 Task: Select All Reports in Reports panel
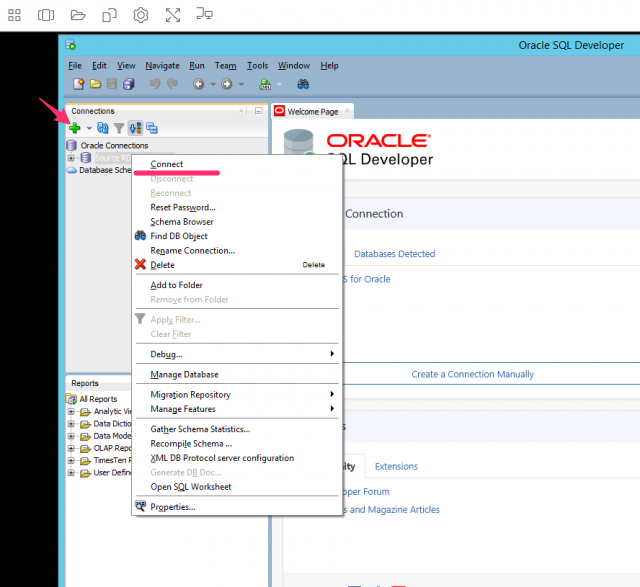(x=98, y=399)
